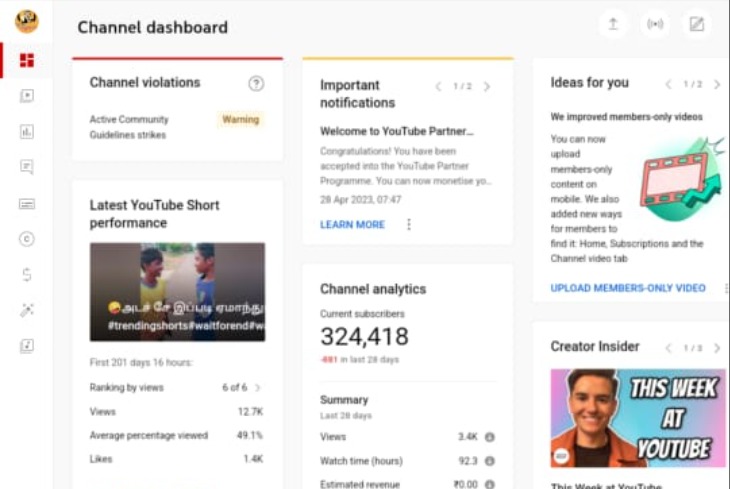Image resolution: width=730 pixels, height=489 pixels.
Task: Click the Watch time 92.3 value
Action: pyautogui.click(x=468, y=461)
